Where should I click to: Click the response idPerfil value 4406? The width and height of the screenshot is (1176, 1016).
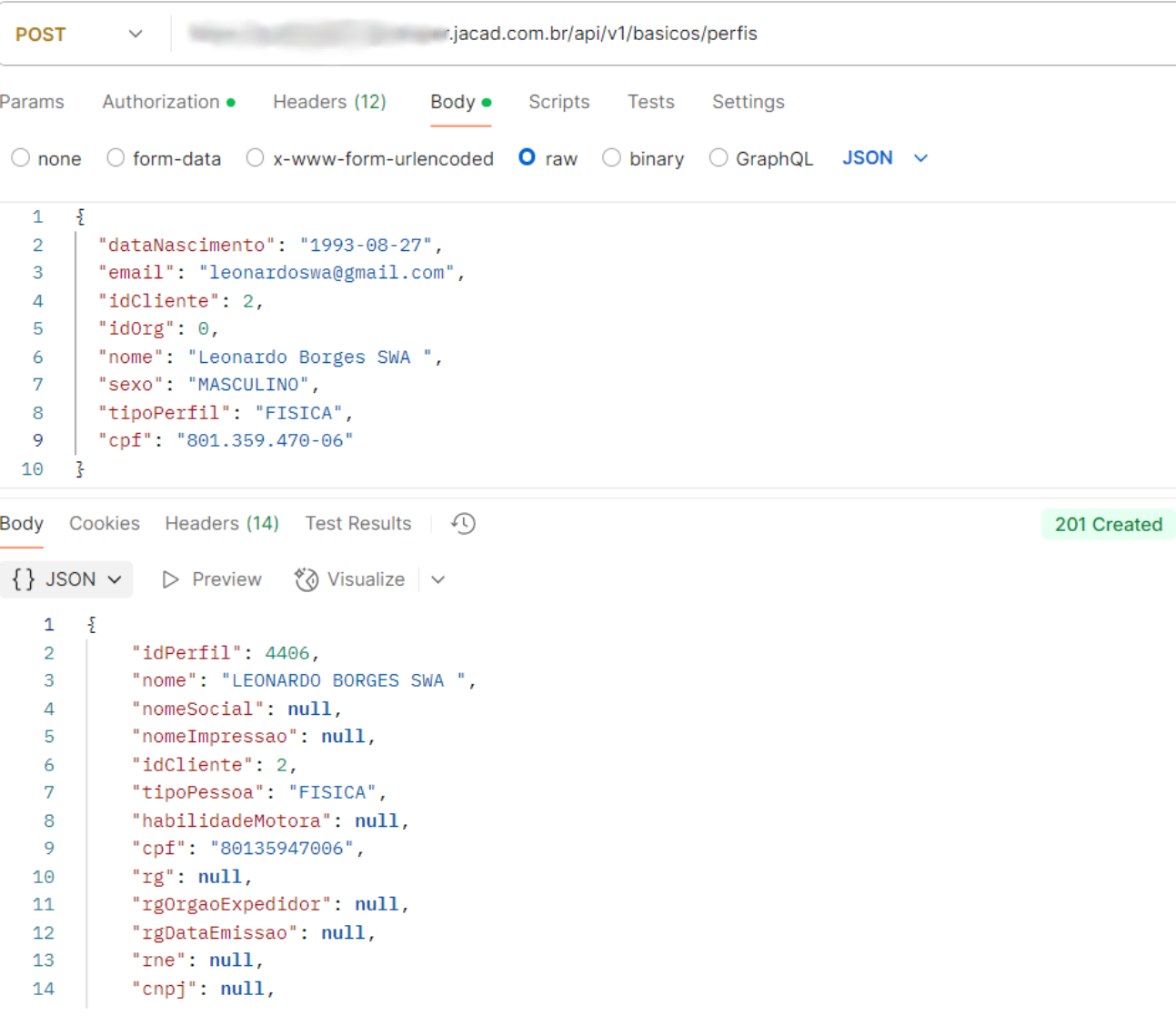tap(287, 653)
